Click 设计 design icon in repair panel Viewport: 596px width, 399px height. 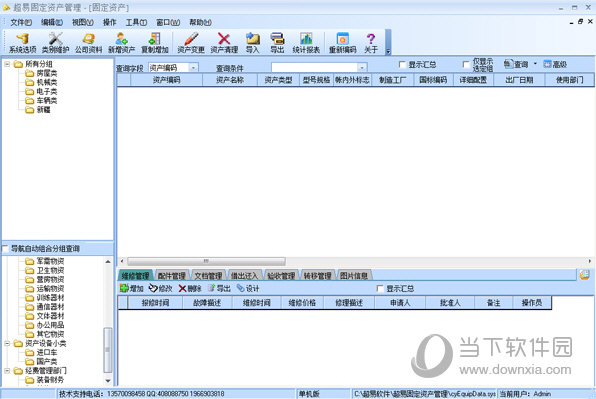tap(248, 288)
